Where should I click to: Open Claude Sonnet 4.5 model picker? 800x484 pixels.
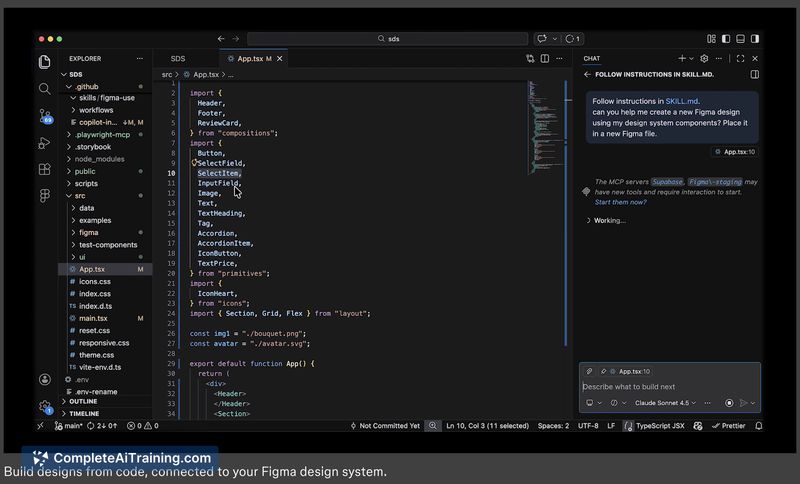(x=665, y=403)
